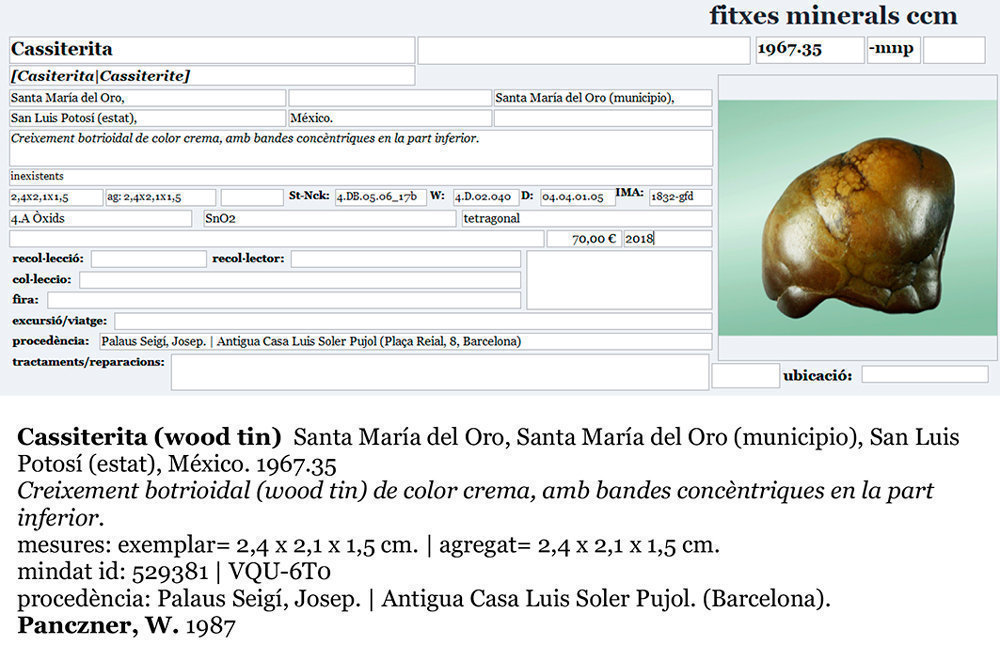Click the specimen size field 2,4x2,1x1,5
The height and width of the screenshot is (645, 1000).
click(x=56, y=197)
